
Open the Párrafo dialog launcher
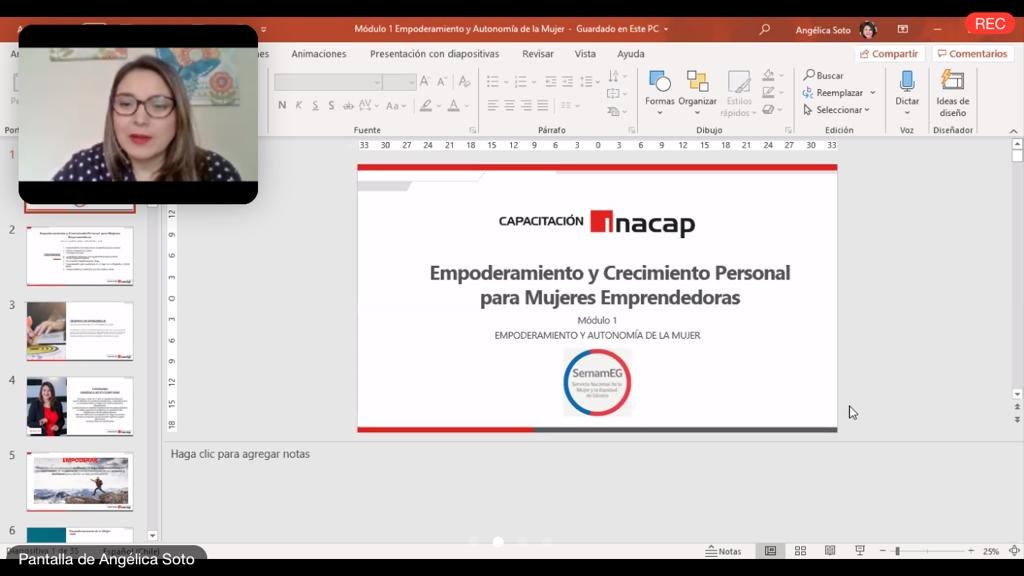click(x=632, y=131)
